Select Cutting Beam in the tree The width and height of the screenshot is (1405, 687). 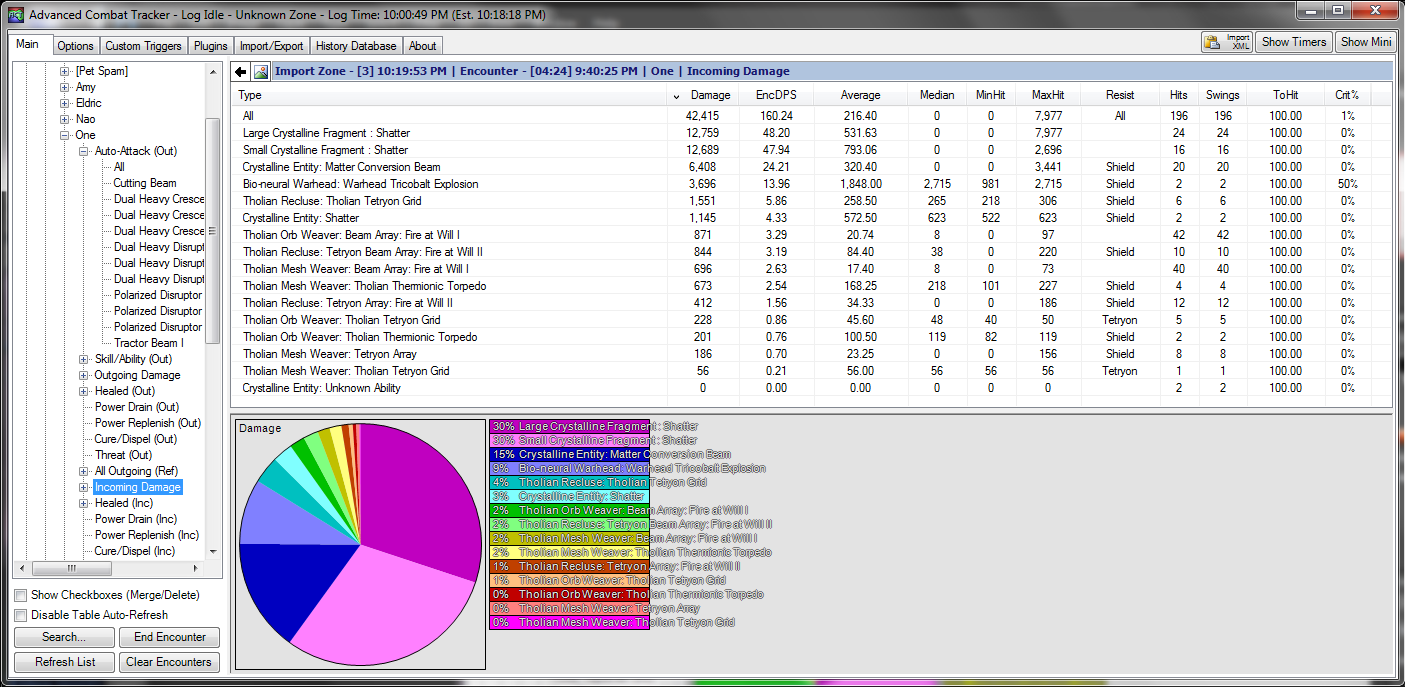[144, 183]
